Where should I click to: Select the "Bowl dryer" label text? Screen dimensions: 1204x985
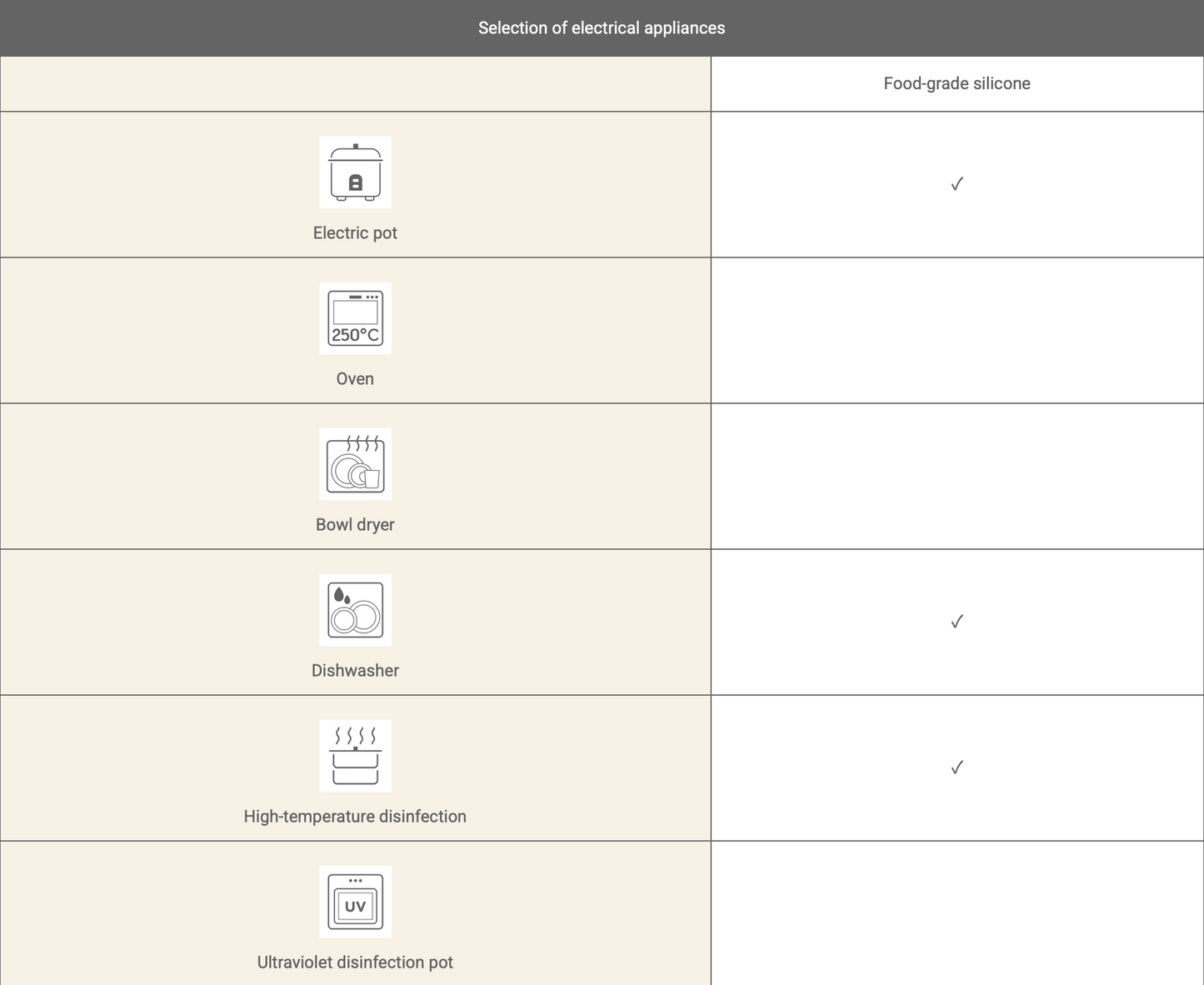click(x=355, y=525)
